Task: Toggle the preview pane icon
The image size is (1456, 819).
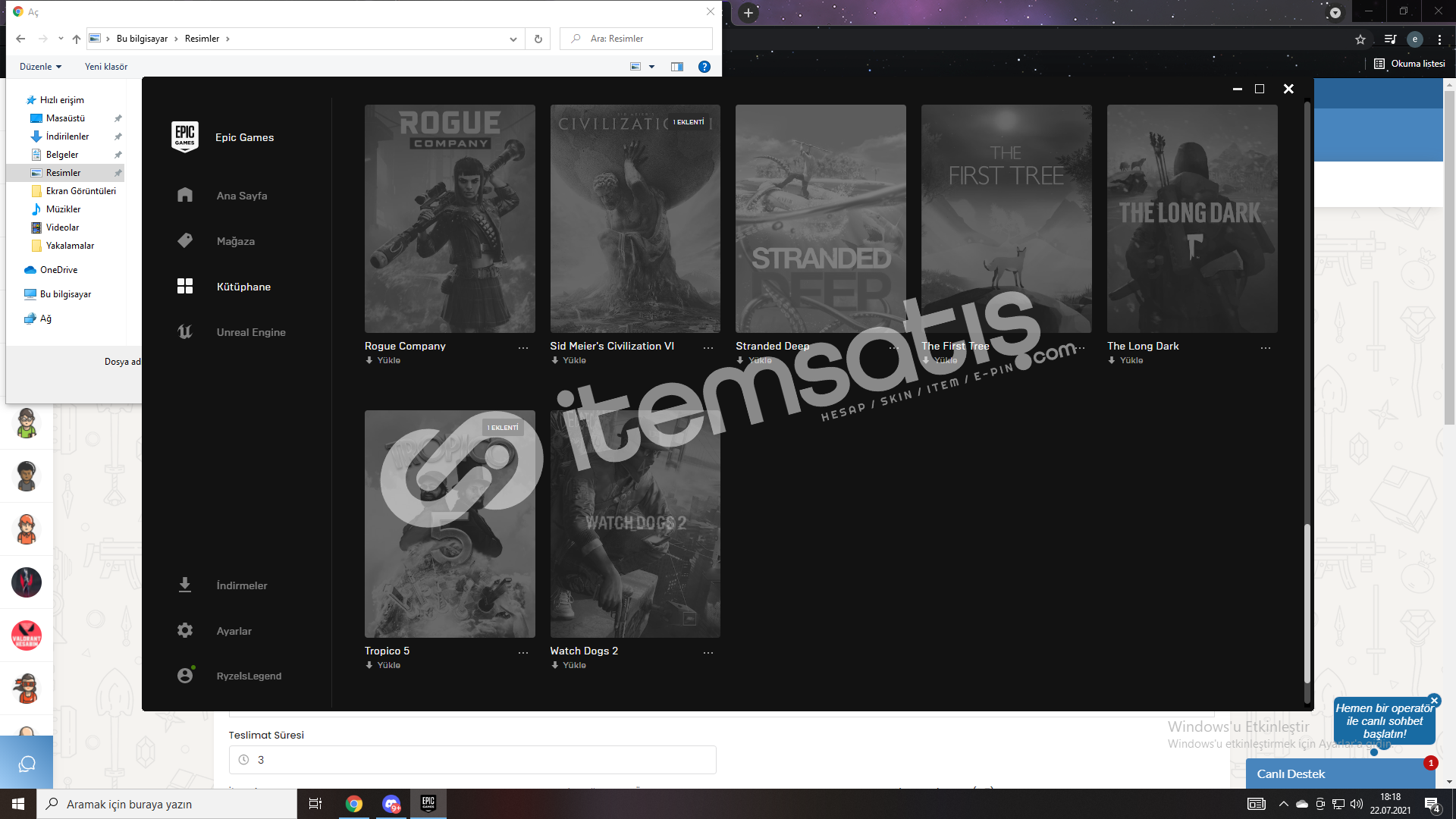Action: pyautogui.click(x=677, y=67)
